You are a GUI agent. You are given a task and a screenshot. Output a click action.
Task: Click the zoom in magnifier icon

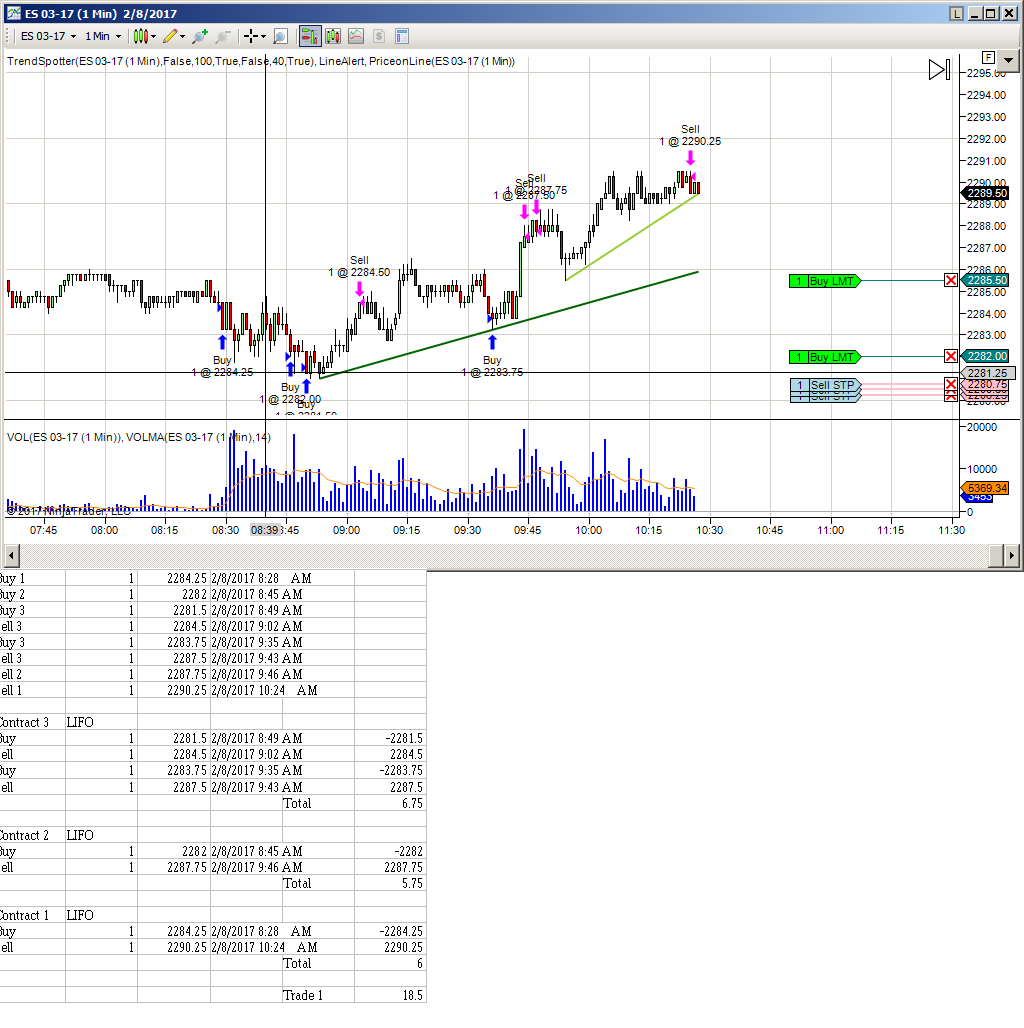[200, 36]
